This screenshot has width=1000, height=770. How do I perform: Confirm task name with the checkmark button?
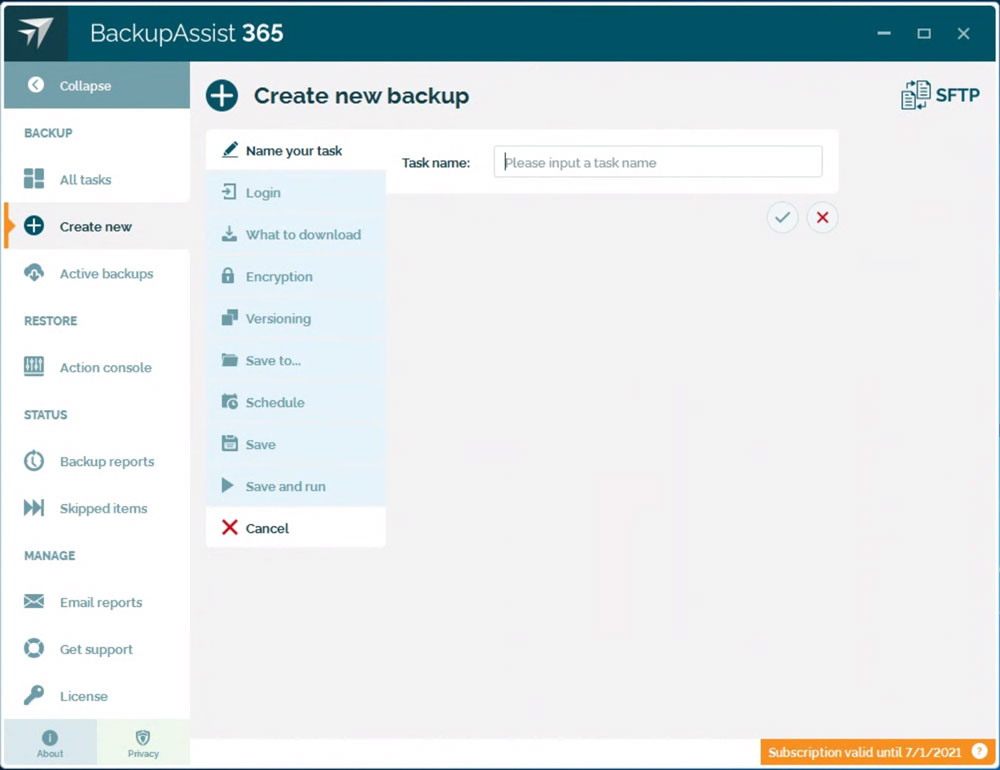[x=783, y=218]
